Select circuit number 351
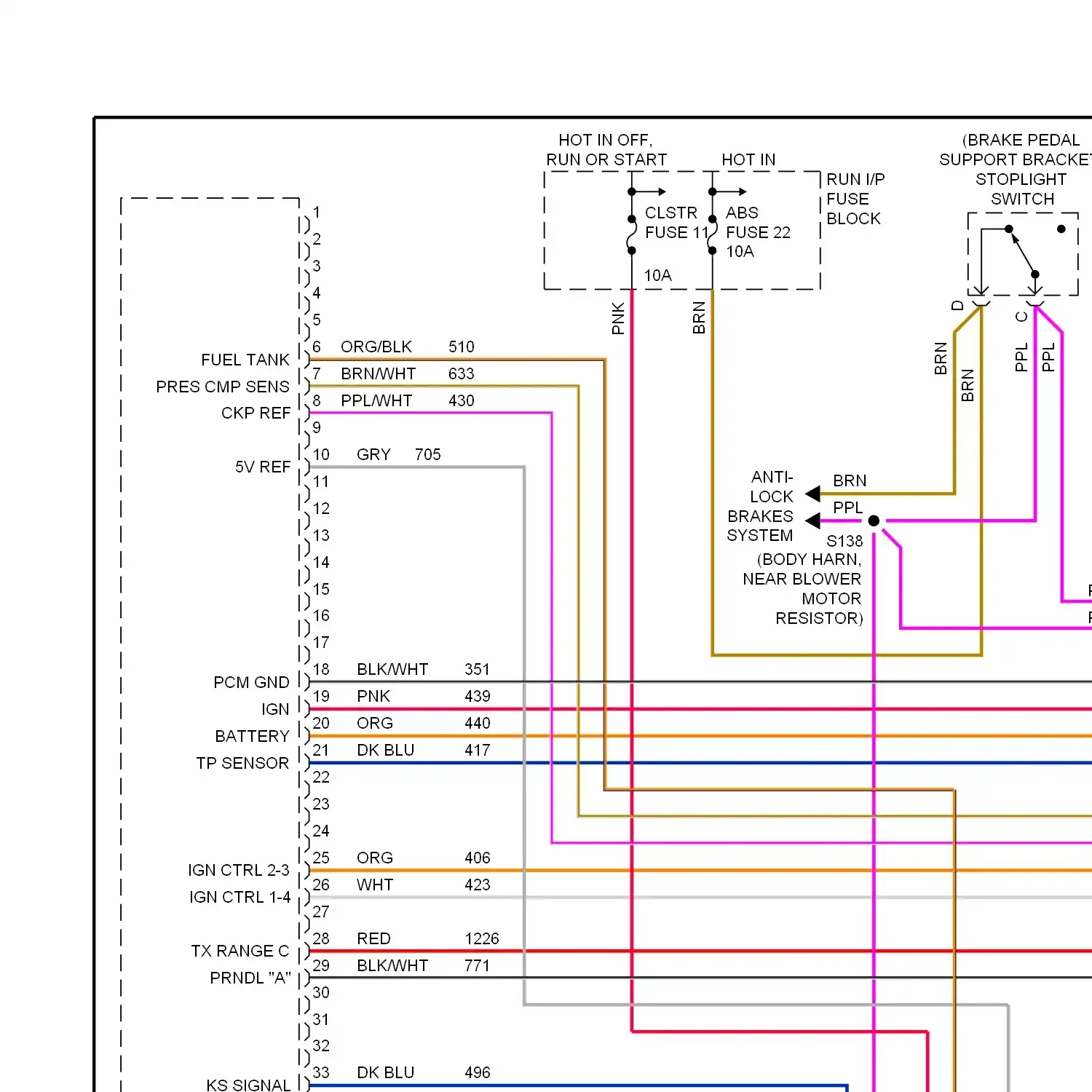 click(x=477, y=669)
